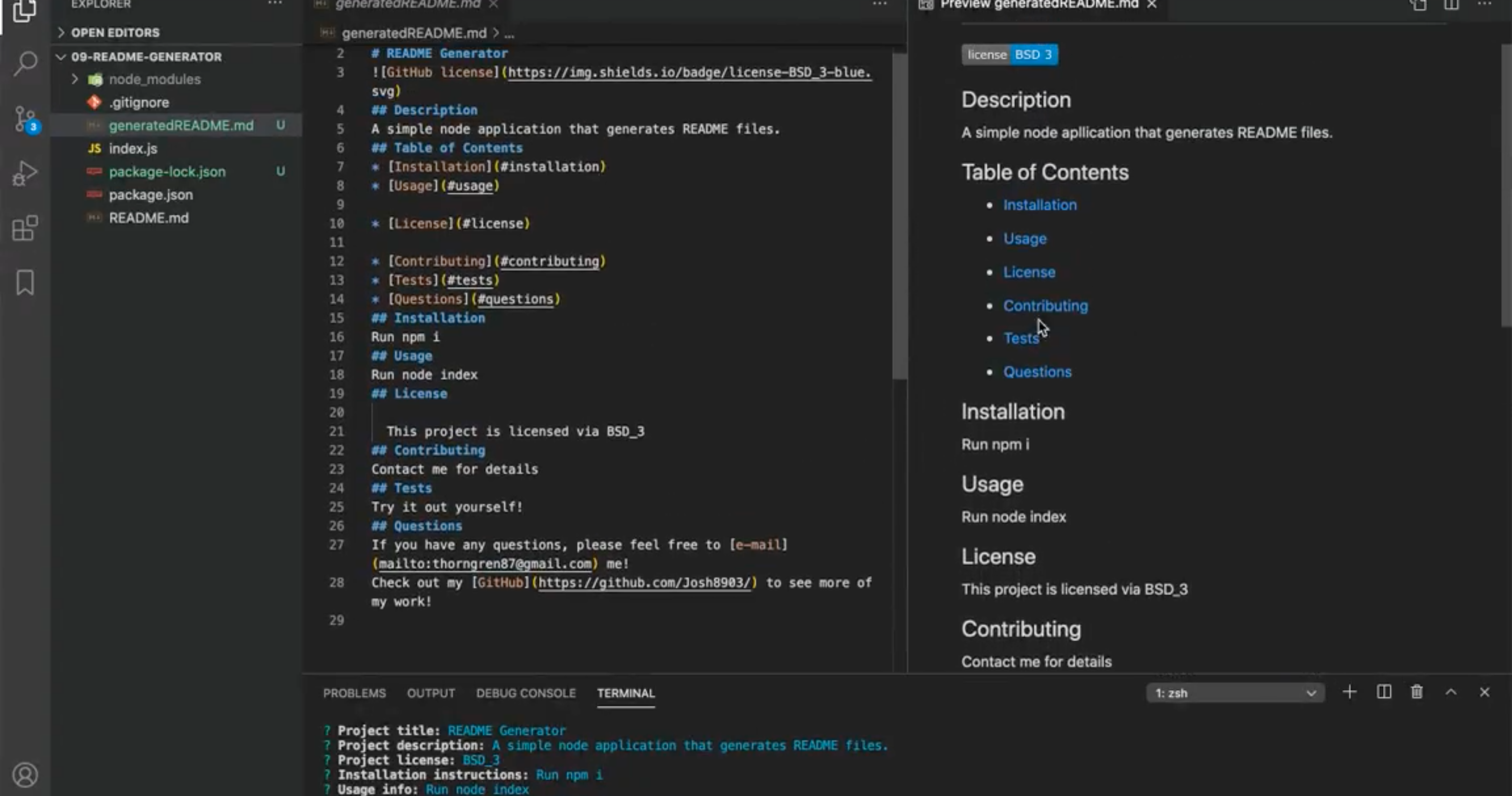Viewport: 1512px width, 796px height.
Task: Select the Preview generatedREADME.md tab
Action: tap(1038, 4)
